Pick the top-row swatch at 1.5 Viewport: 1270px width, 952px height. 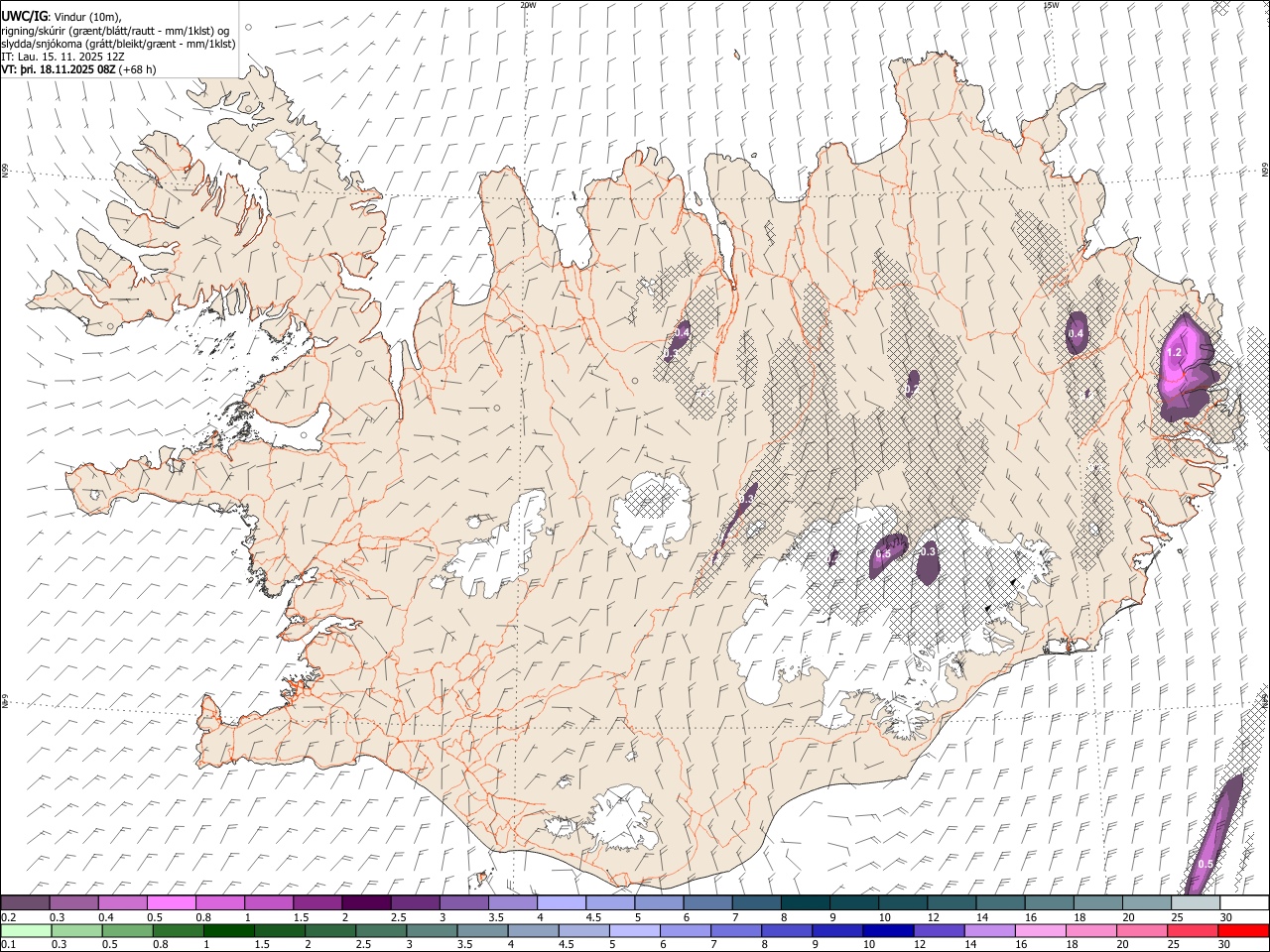[317, 903]
